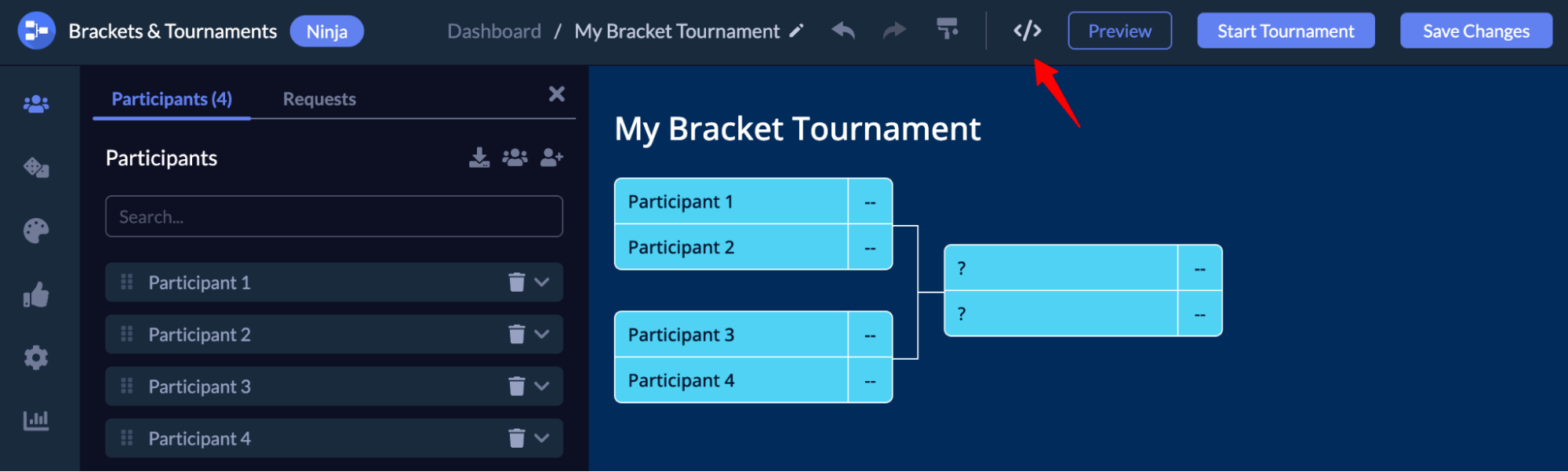Click the thumbs-up icon in the sidebar
1568x472 pixels.
point(37,296)
